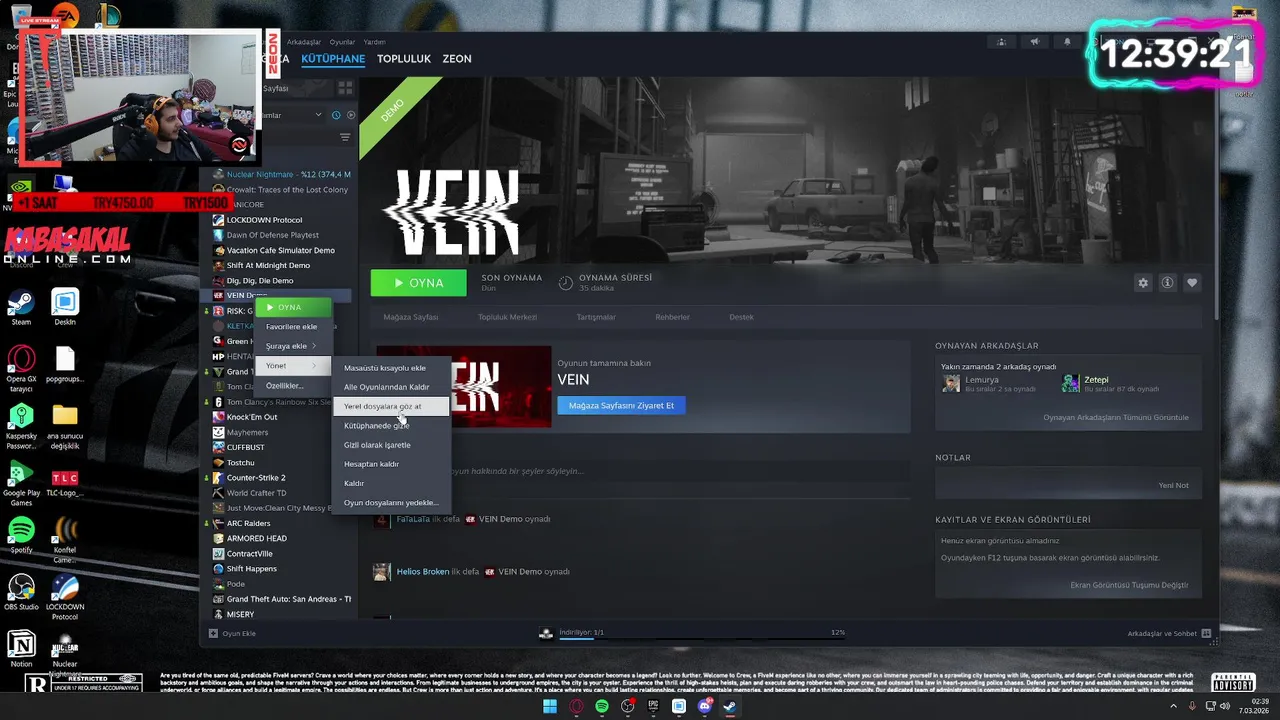This screenshot has width=1280, height=720.
Task: Click the Arkadaşlar ve Sohbet chat icon
Action: pos(1206,633)
